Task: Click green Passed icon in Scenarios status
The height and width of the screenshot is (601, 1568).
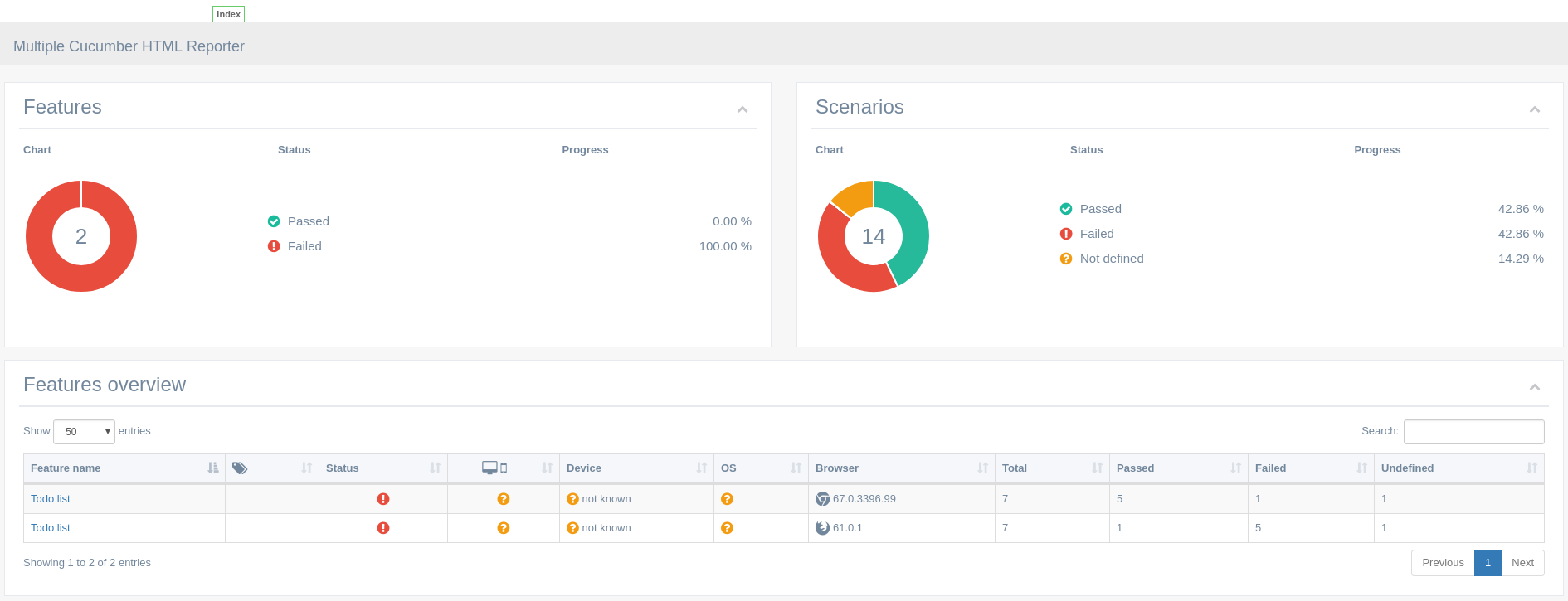Action: tap(1066, 209)
